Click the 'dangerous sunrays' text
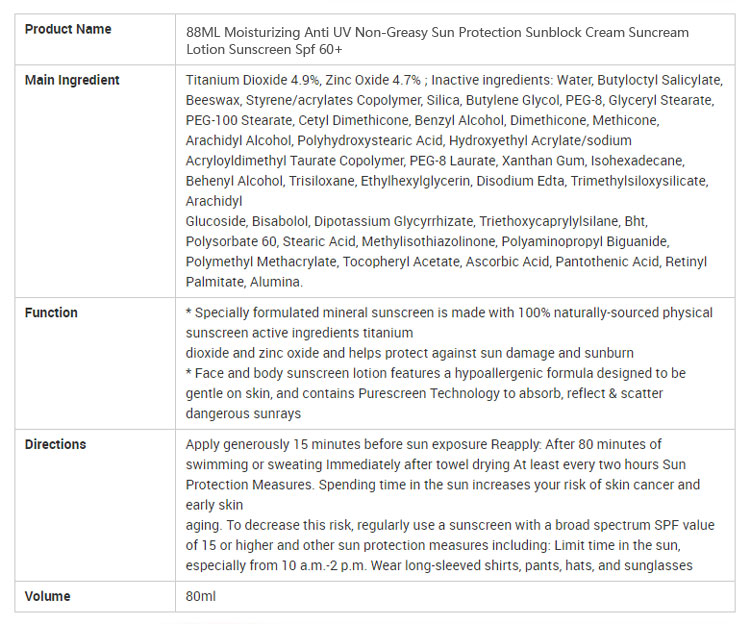750x624 pixels. tap(243, 413)
